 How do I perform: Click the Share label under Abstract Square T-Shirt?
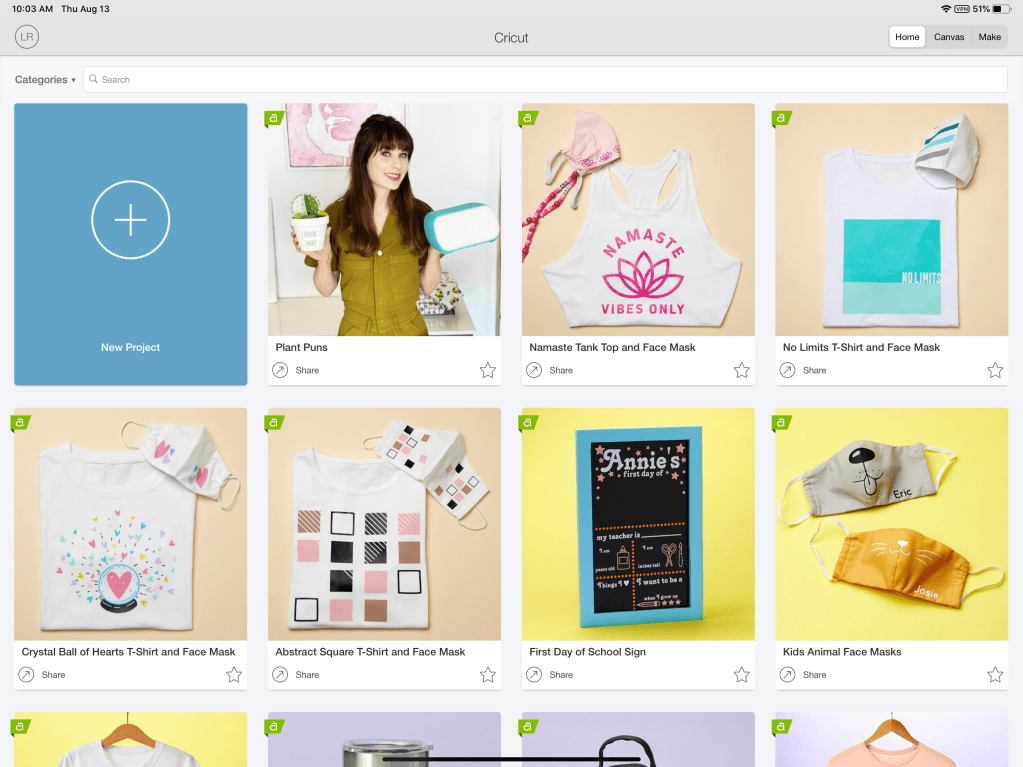click(307, 675)
